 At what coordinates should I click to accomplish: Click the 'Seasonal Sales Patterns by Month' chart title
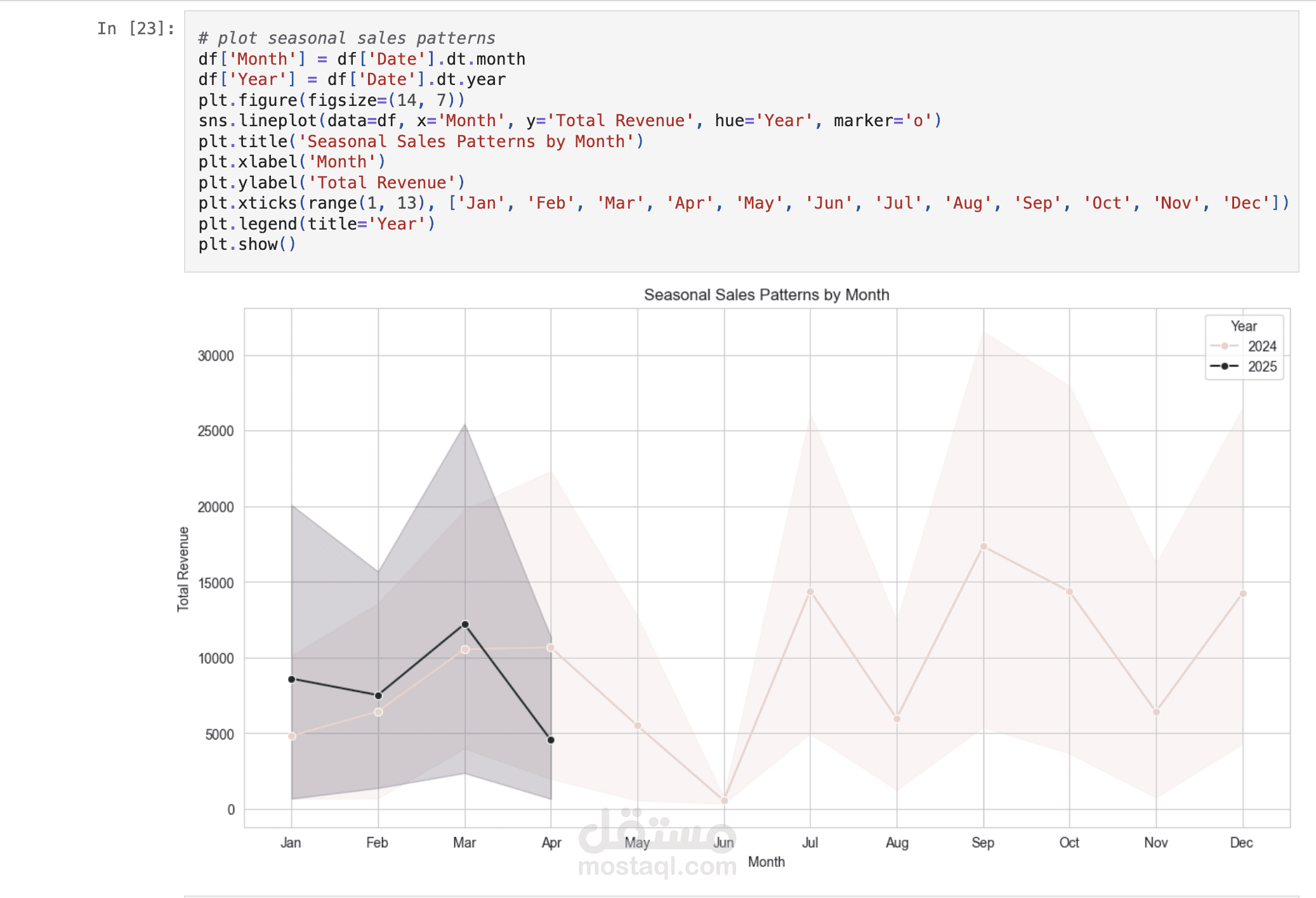pos(766,295)
